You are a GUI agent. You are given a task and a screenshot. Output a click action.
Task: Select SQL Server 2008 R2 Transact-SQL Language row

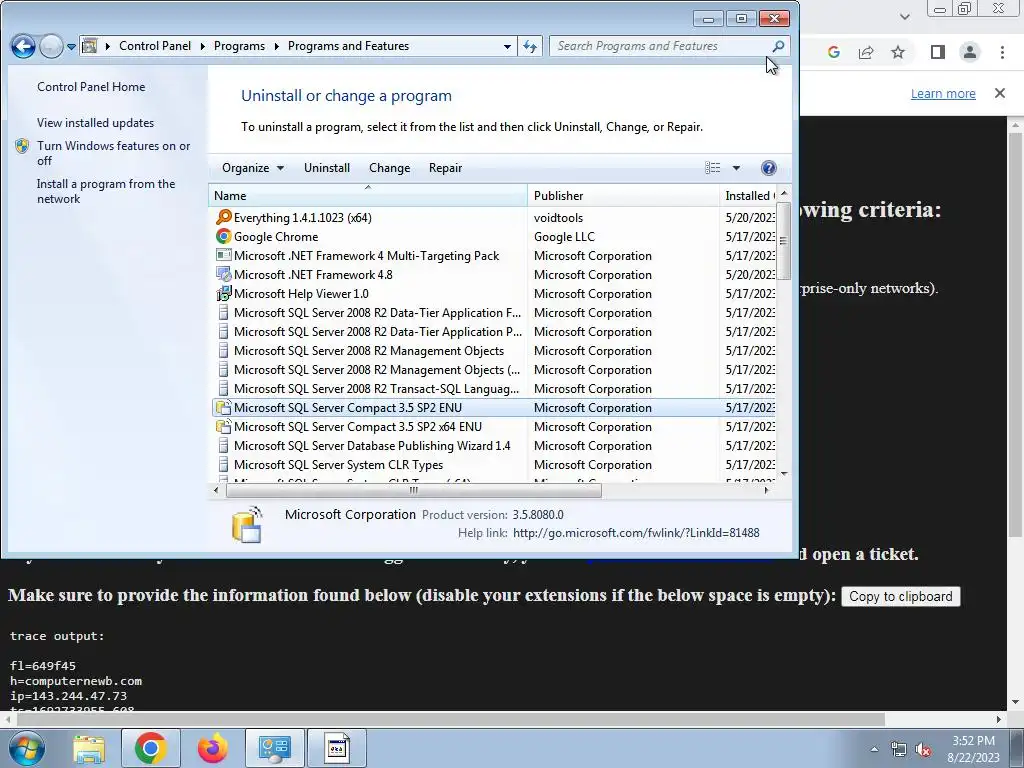[494, 389]
